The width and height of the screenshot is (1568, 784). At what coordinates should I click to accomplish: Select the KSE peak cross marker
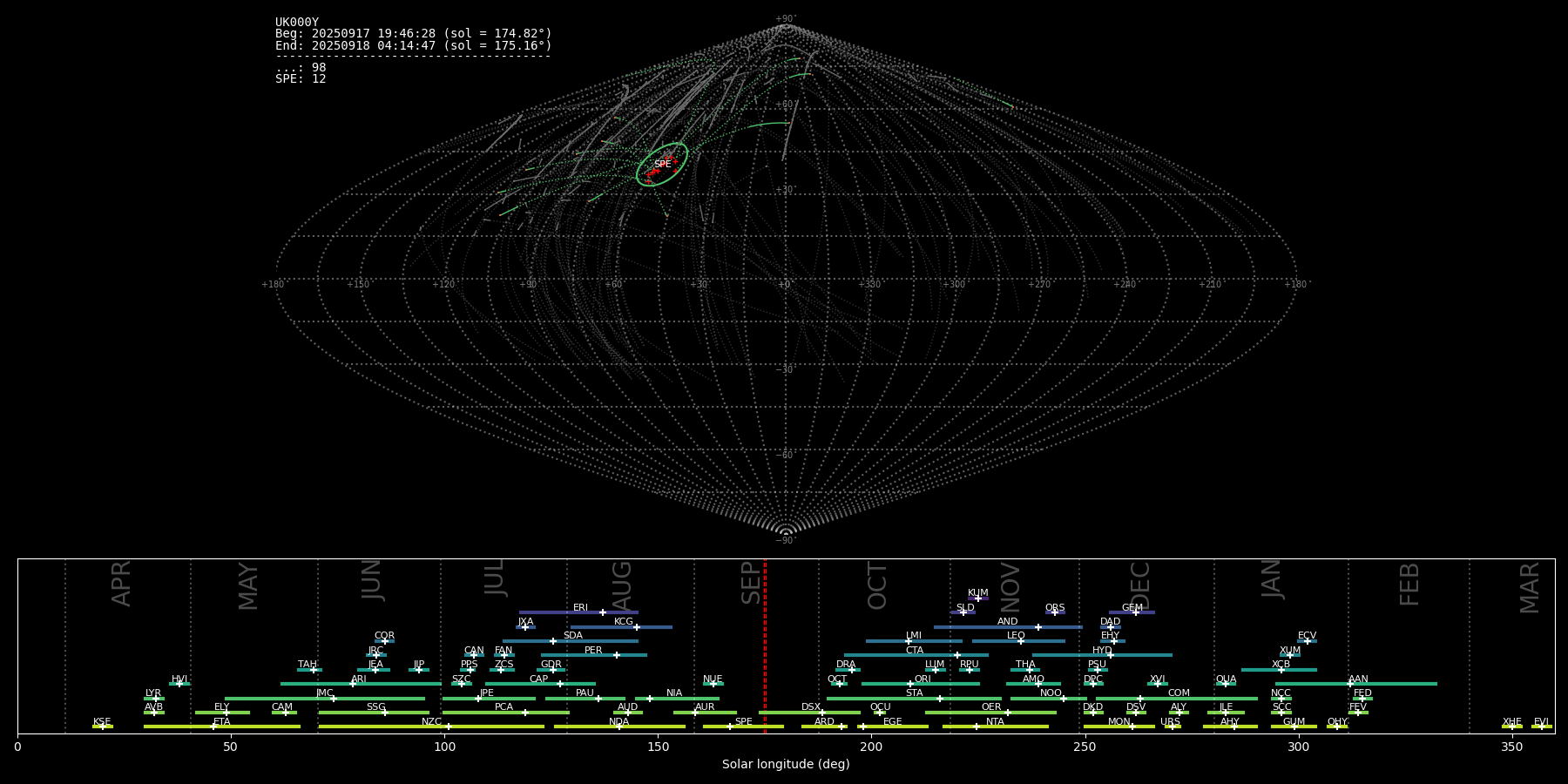click(x=102, y=727)
